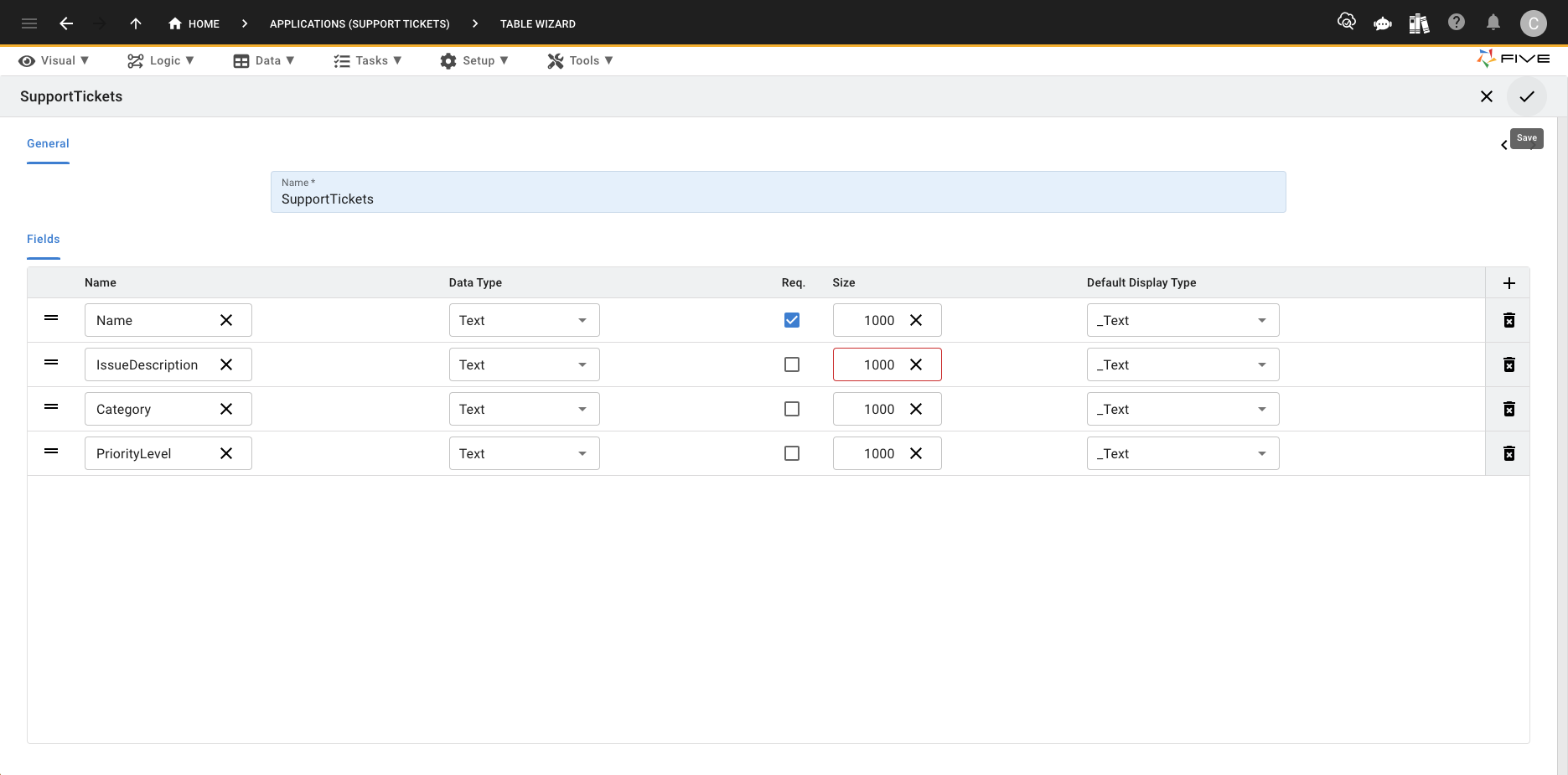Image resolution: width=1568 pixels, height=775 pixels.
Task: Click drag handle of Name row
Action: click(51, 318)
